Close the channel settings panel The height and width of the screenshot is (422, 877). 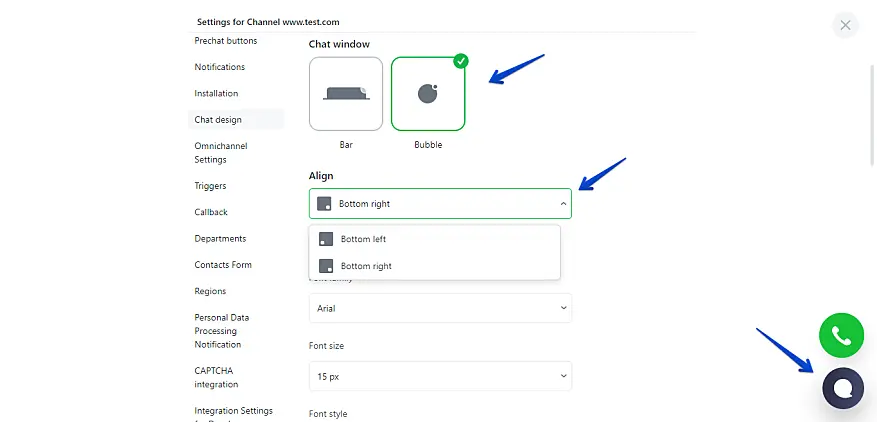[x=846, y=25]
